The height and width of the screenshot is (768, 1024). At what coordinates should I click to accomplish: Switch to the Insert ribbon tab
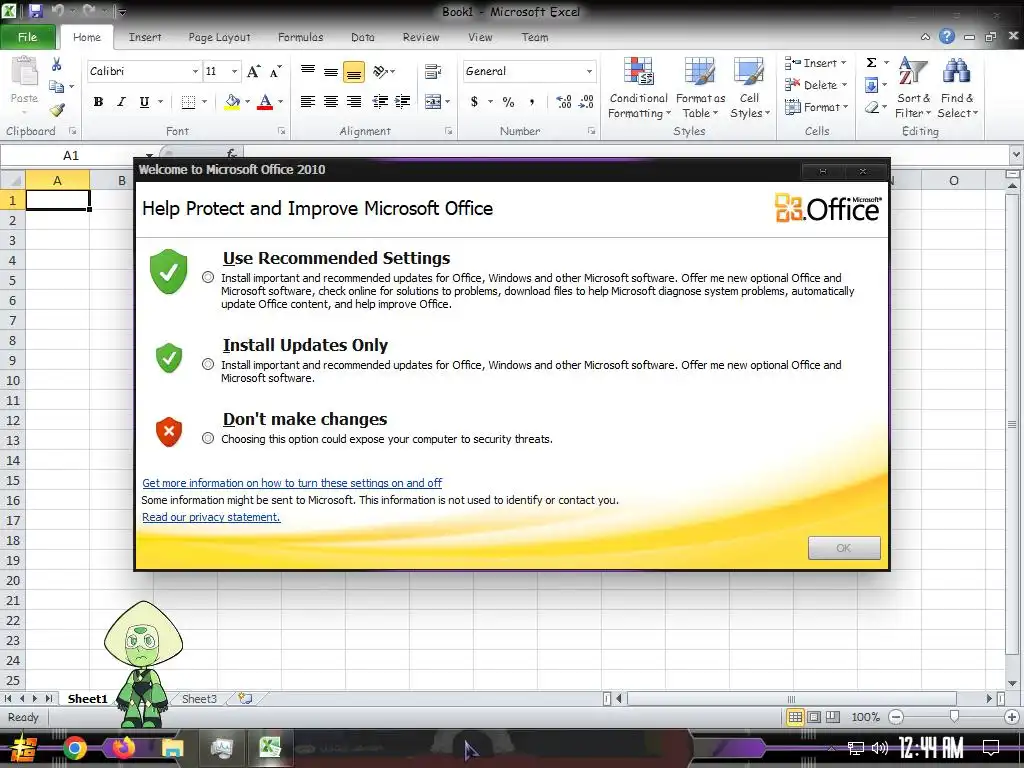[x=145, y=37]
